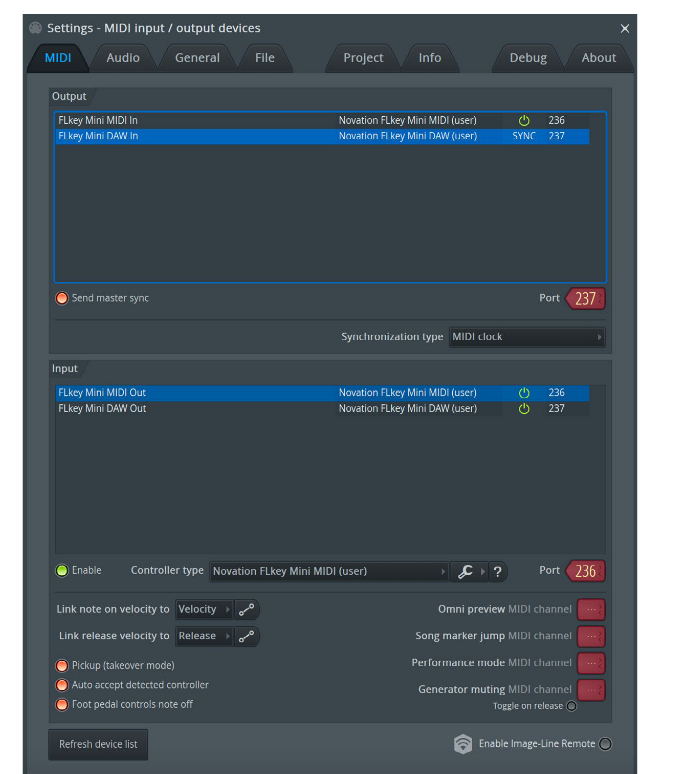The image size is (675, 774).
Task: Click Novation FLkey Mini DAW (user) in Input list
Action: click(x=408, y=409)
